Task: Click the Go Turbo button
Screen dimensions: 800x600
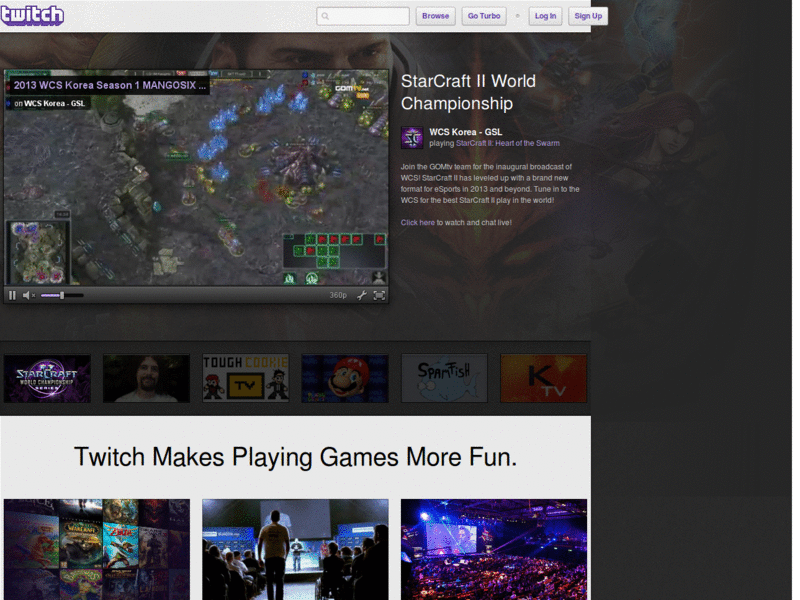Action: [484, 16]
